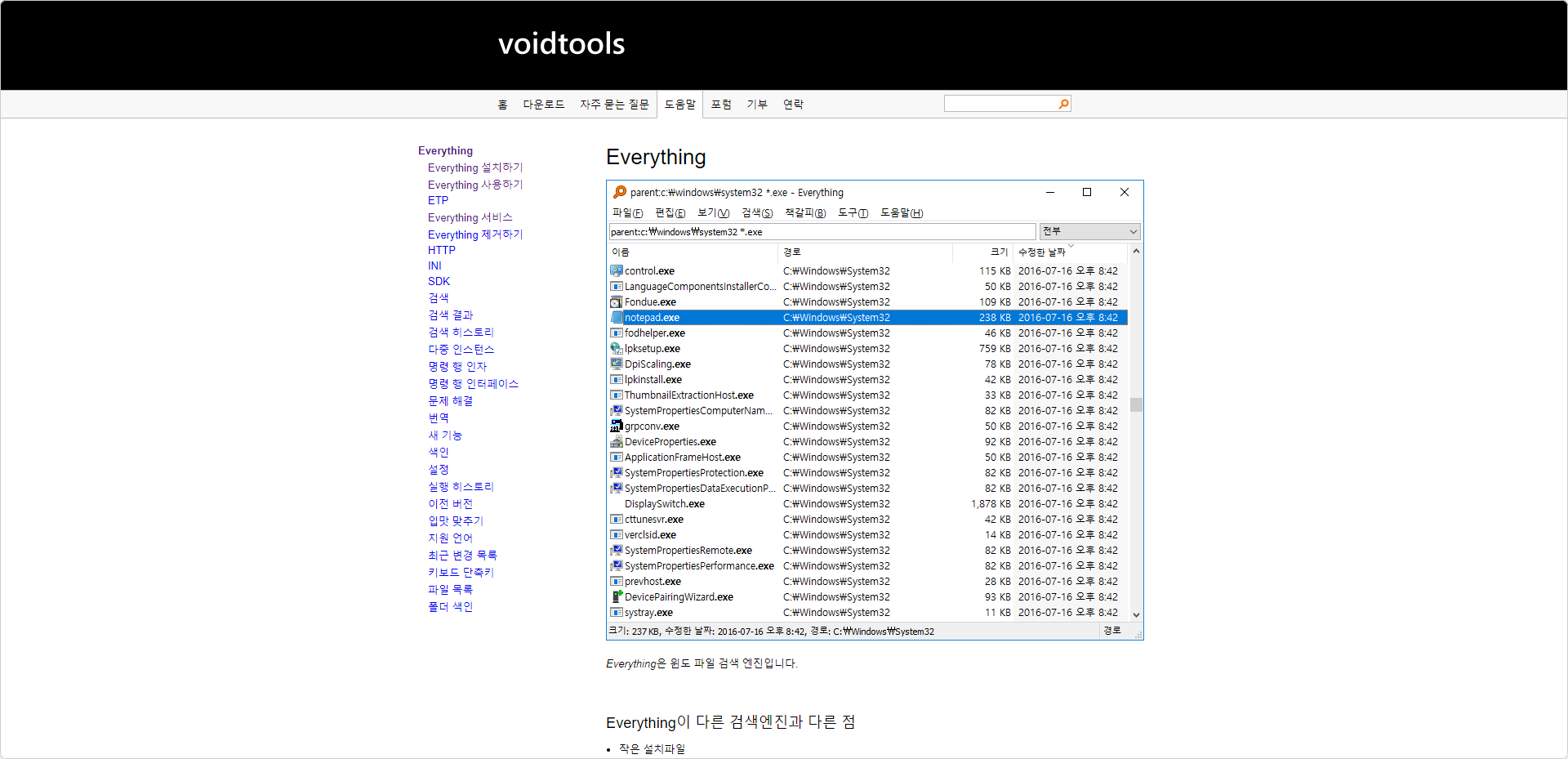Open the 명령 행 인터페이스 sidebar link
This screenshot has width=1568, height=759.
474,383
